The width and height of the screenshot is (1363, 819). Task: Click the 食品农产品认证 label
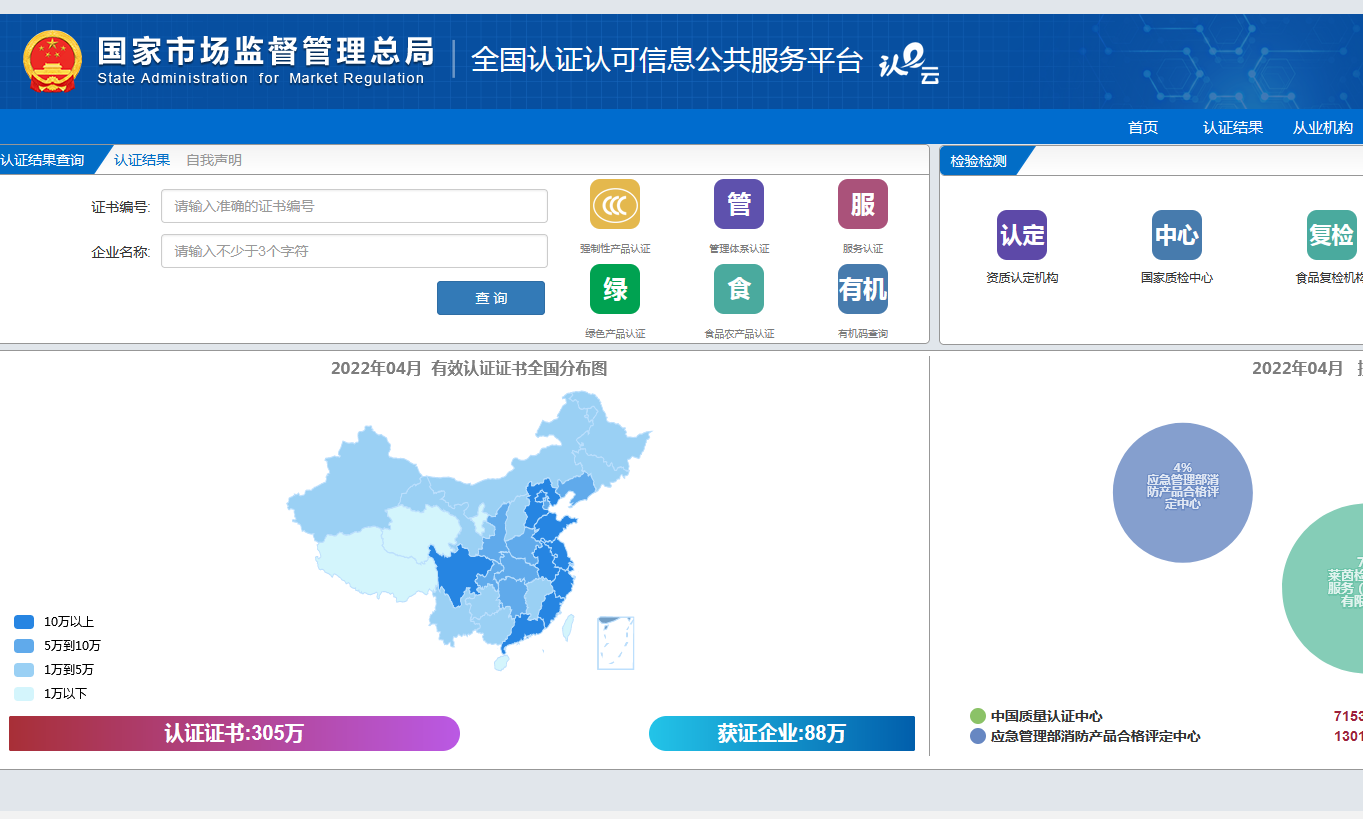coord(739,333)
